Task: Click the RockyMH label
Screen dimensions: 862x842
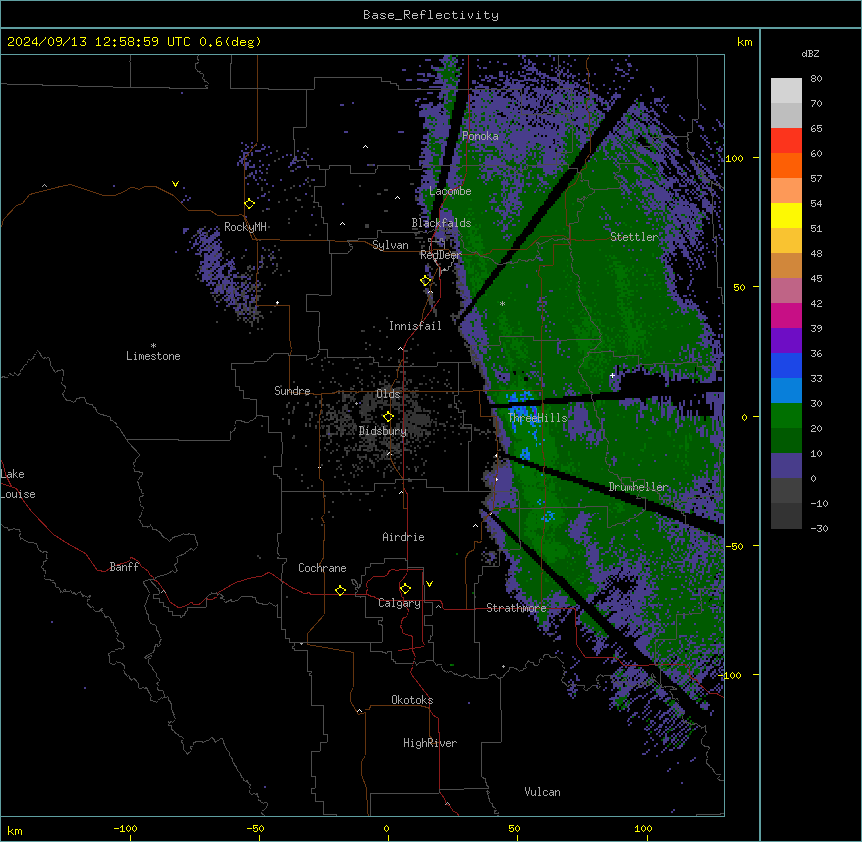Action: pos(245,227)
